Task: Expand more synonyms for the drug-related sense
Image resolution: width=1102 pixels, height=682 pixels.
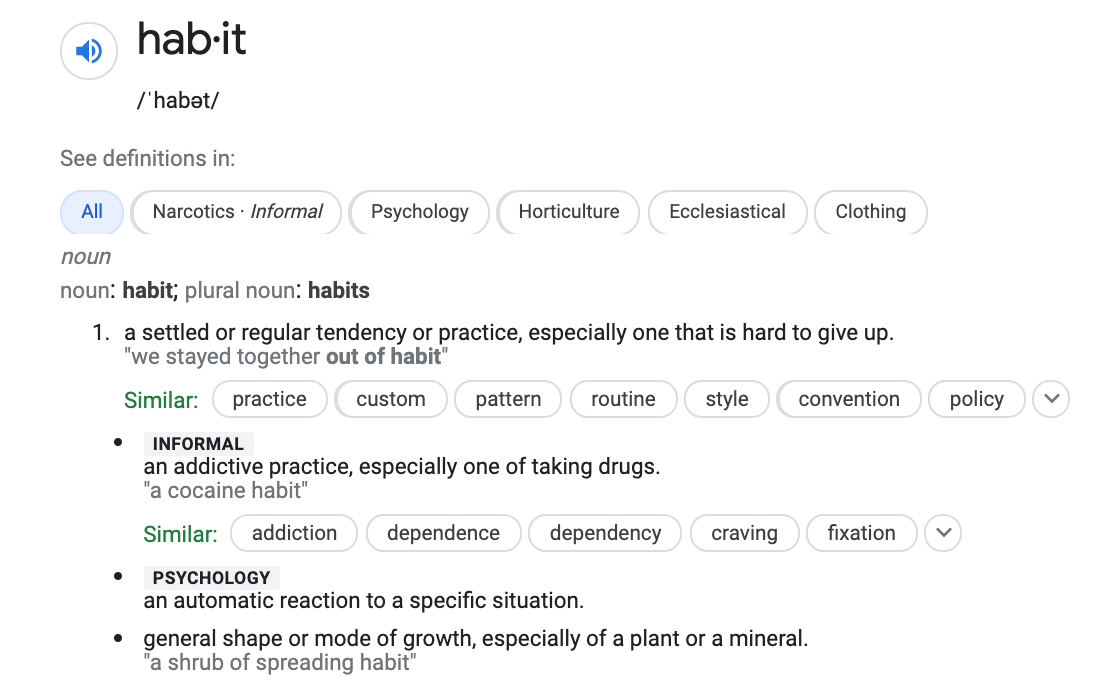Action: 943,533
